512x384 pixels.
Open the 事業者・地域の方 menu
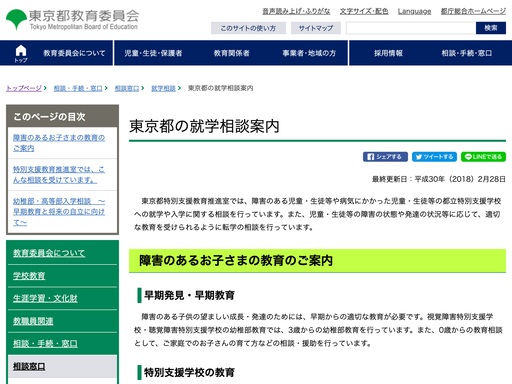[x=309, y=53]
